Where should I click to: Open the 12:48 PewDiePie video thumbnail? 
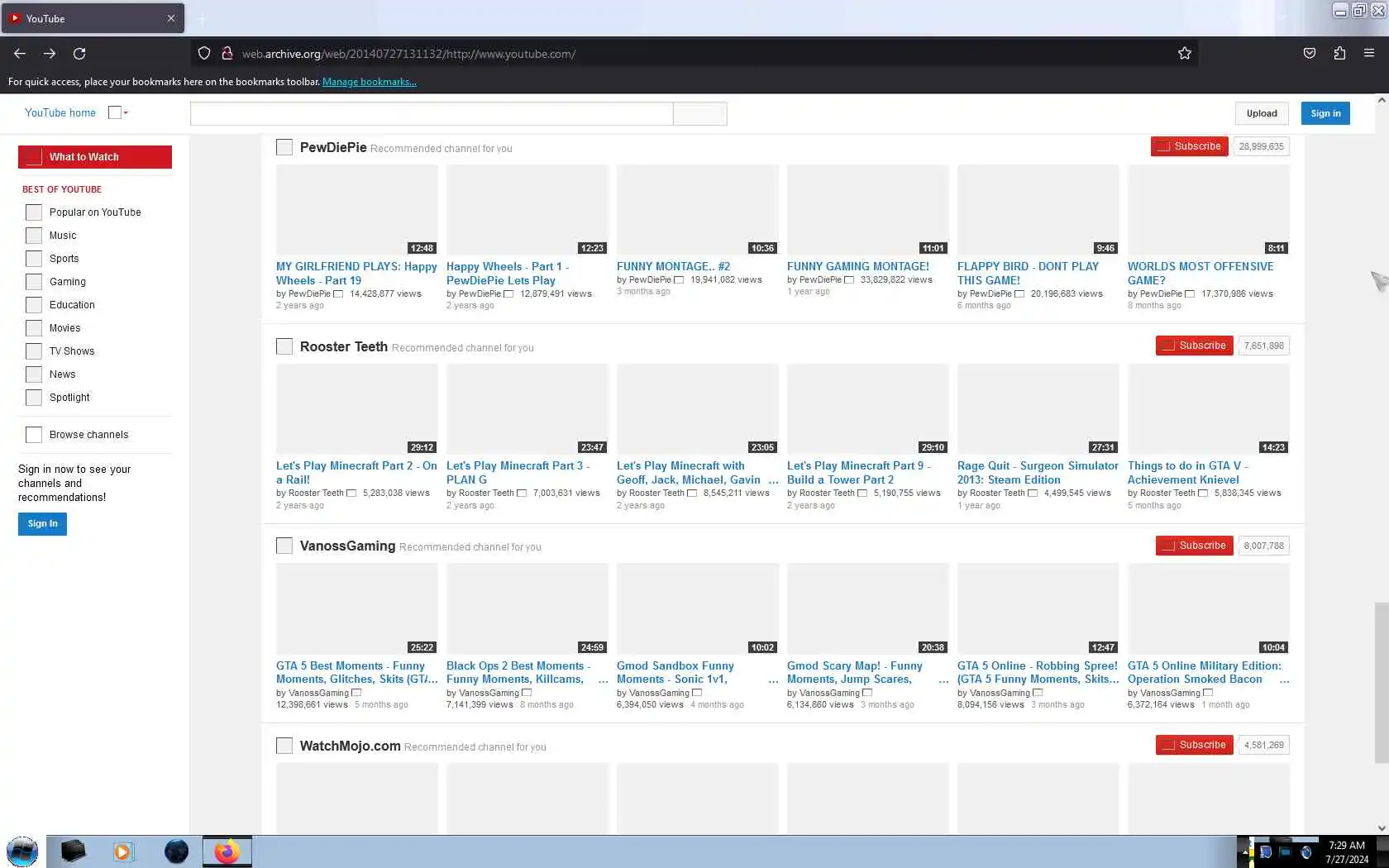[x=357, y=210]
